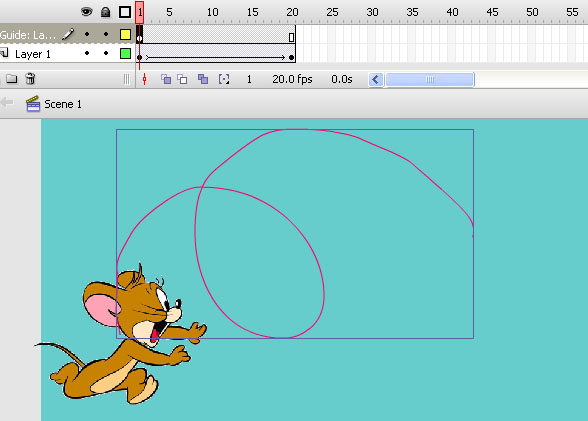Image resolution: width=588 pixels, height=421 pixels.
Task: Click the eye icon in the timeline header
Action: [86, 12]
